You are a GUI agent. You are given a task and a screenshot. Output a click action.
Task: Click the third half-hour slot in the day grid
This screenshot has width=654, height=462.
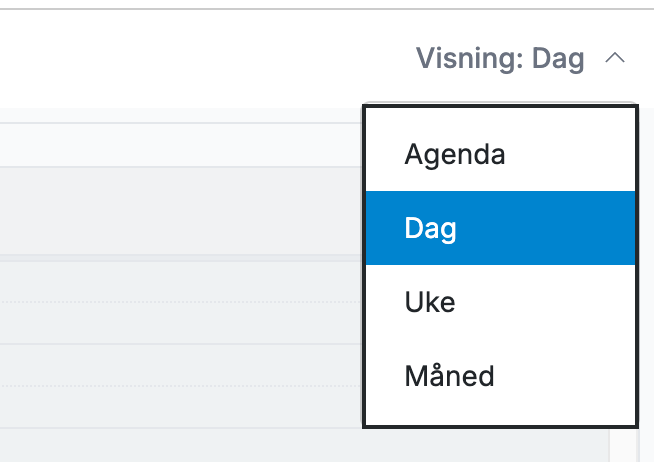(x=181, y=365)
